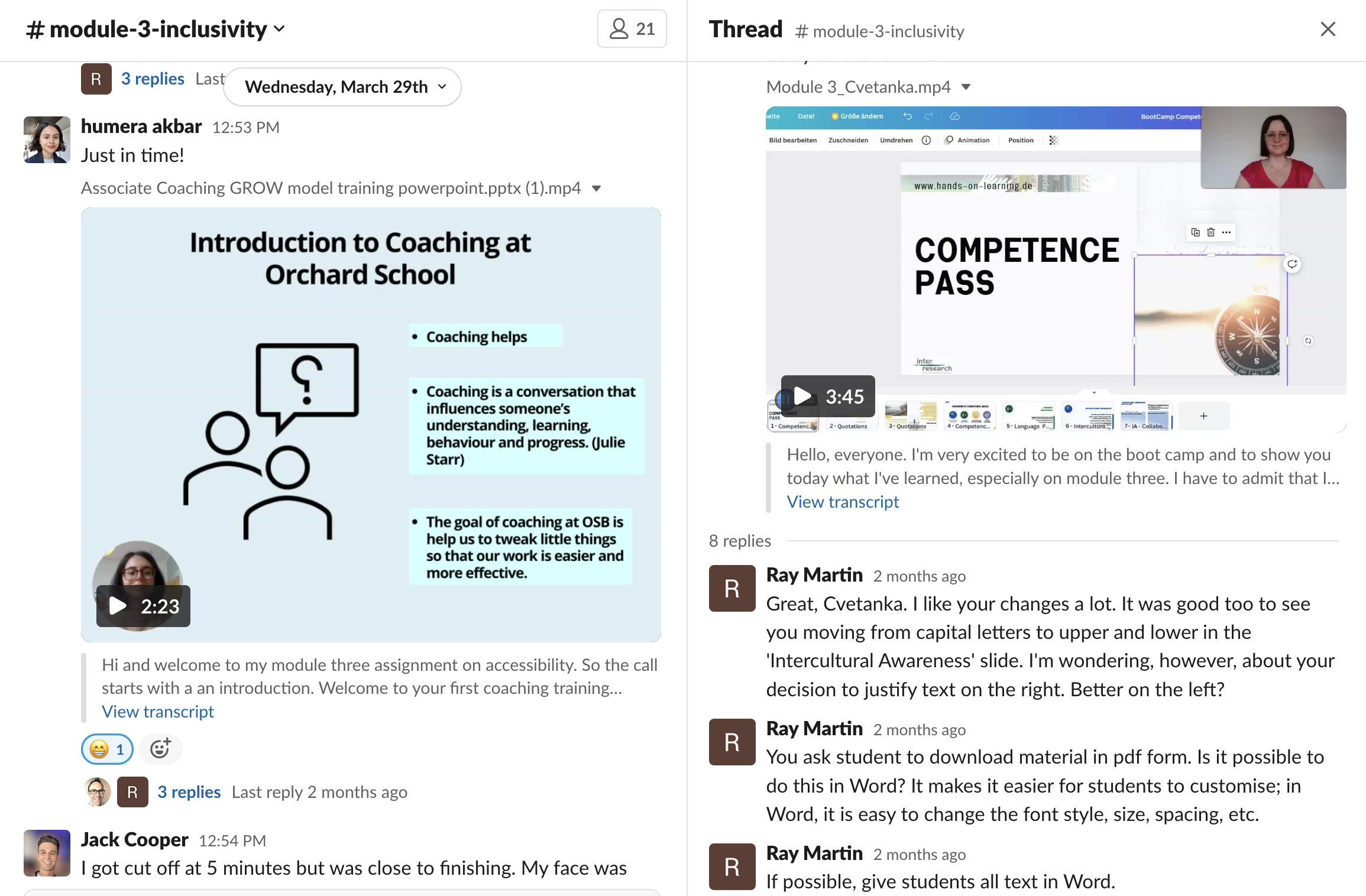Click the '2 months ago' timestamp on the first Ray Martin reply
The width and height of the screenshot is (1366, 896).
click(x=920, y=576)
